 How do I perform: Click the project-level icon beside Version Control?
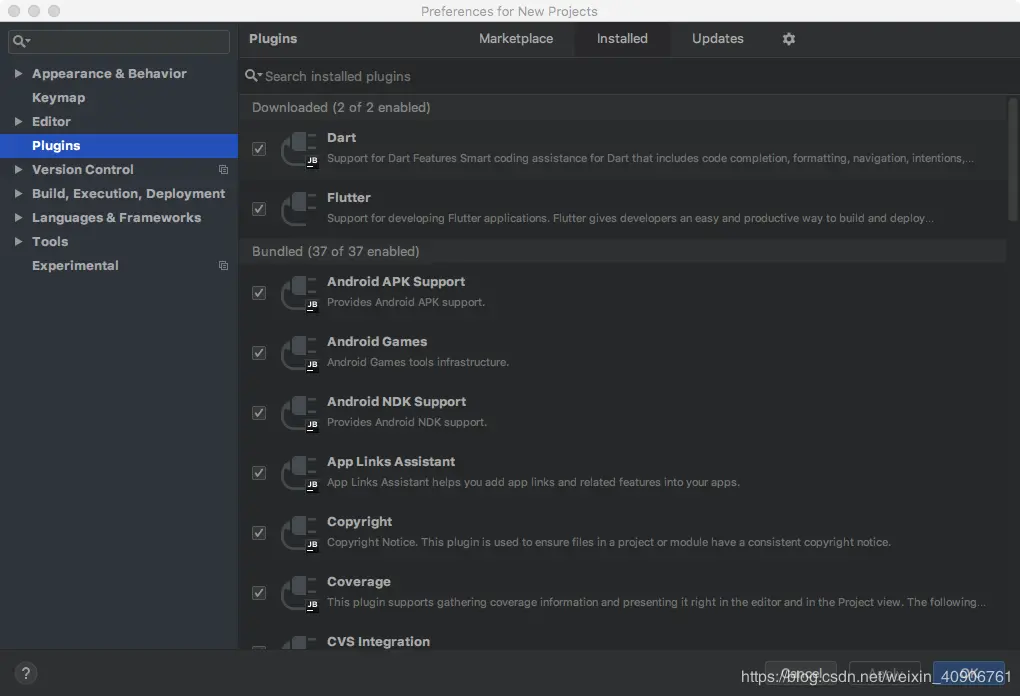click(223, 170)
